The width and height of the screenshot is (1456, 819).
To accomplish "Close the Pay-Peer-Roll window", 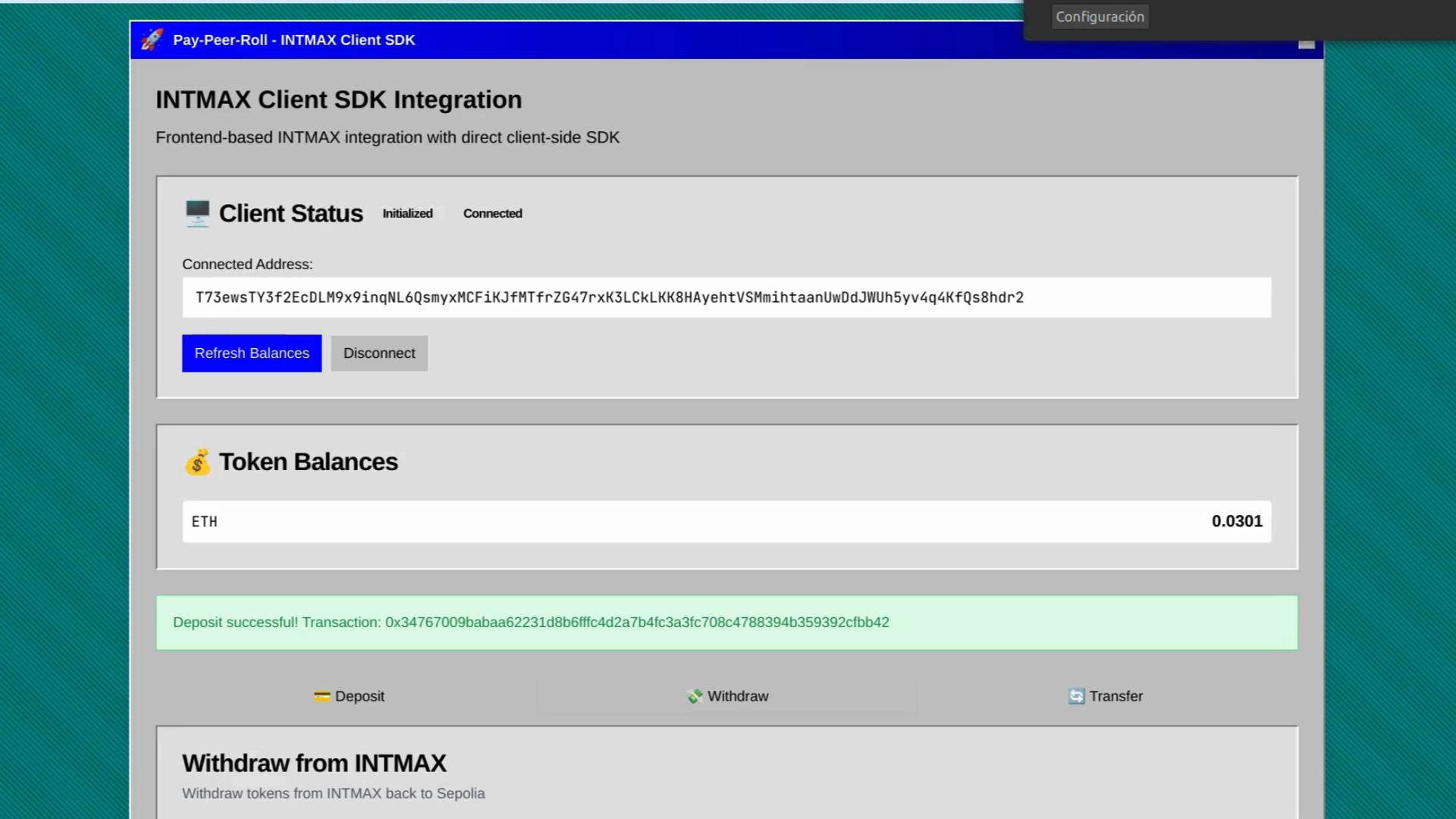I will tap(1306, 43).
